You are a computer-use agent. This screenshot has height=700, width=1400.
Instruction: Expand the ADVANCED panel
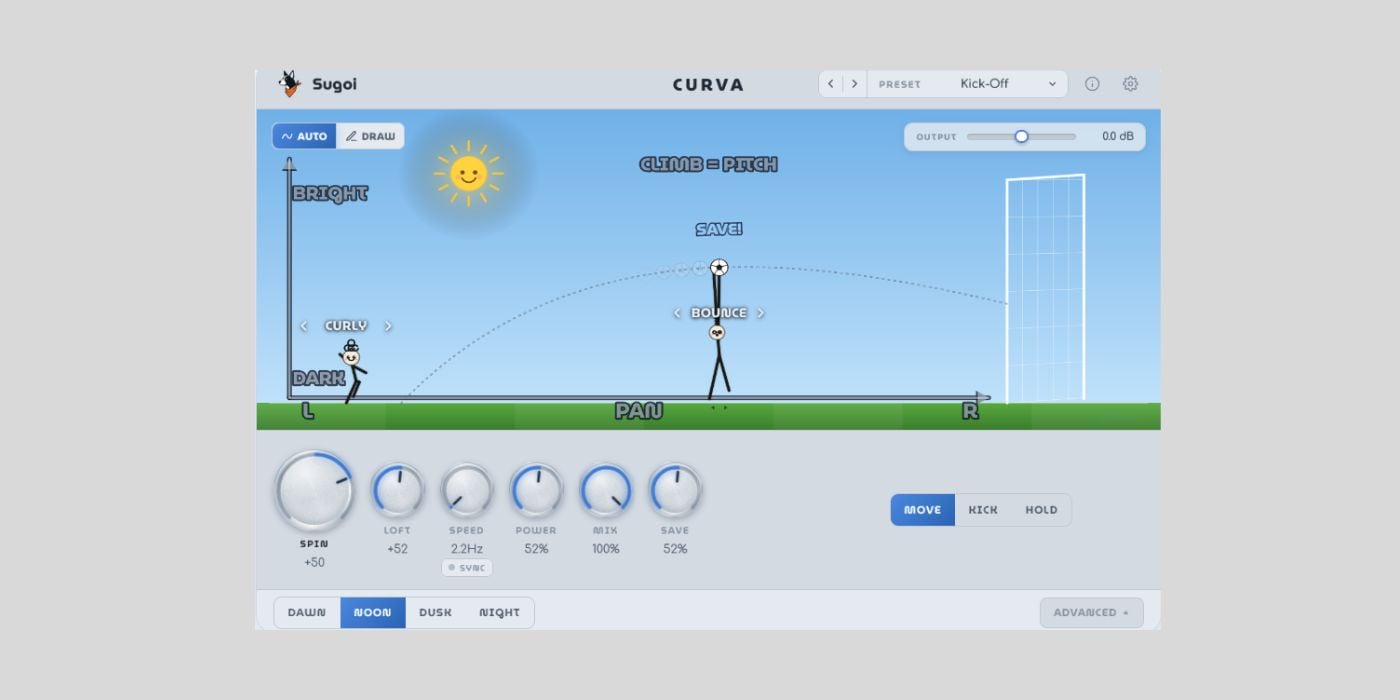(x=1091, y=612)
